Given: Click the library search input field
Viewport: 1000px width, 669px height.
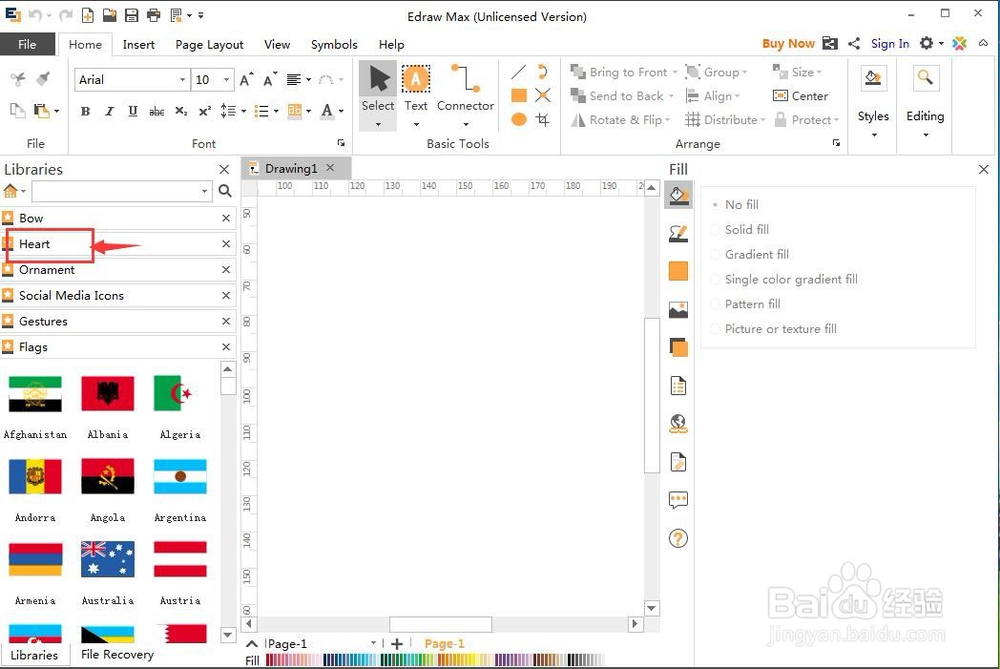Looking at the screenshot, I should point(115,191).
